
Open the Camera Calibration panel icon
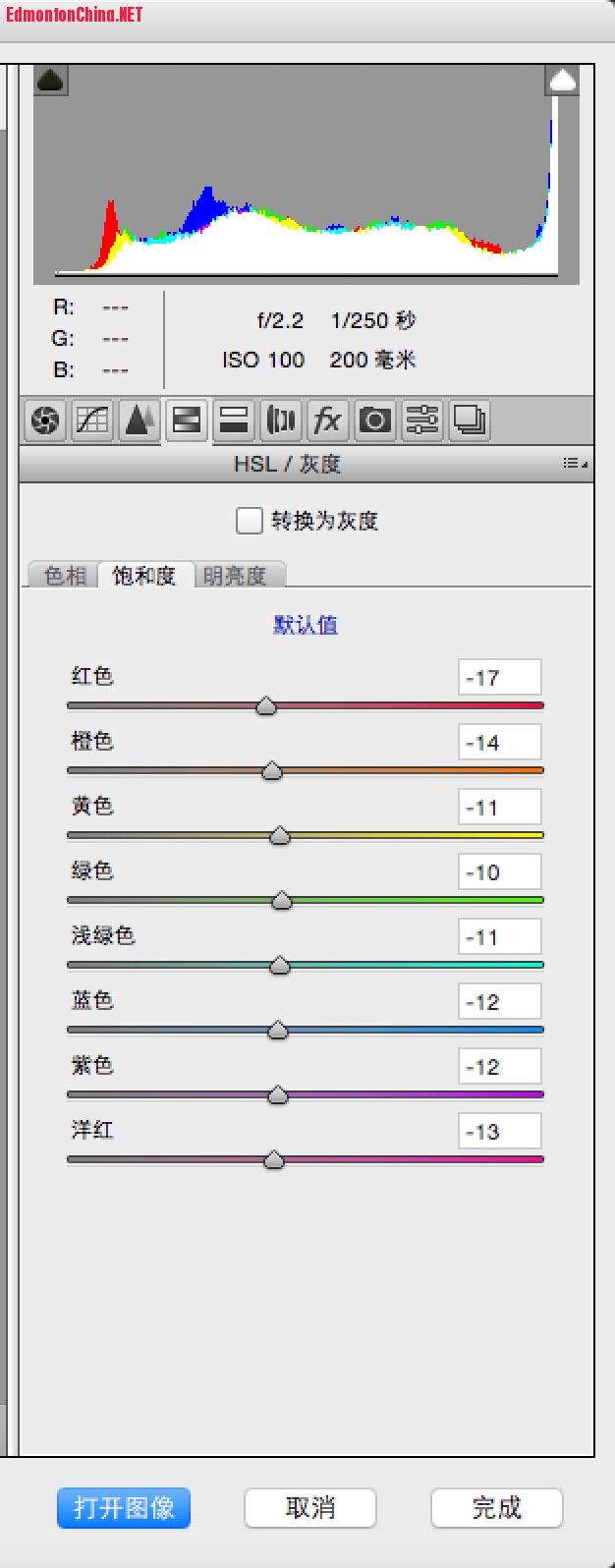[x=374, y=421]
